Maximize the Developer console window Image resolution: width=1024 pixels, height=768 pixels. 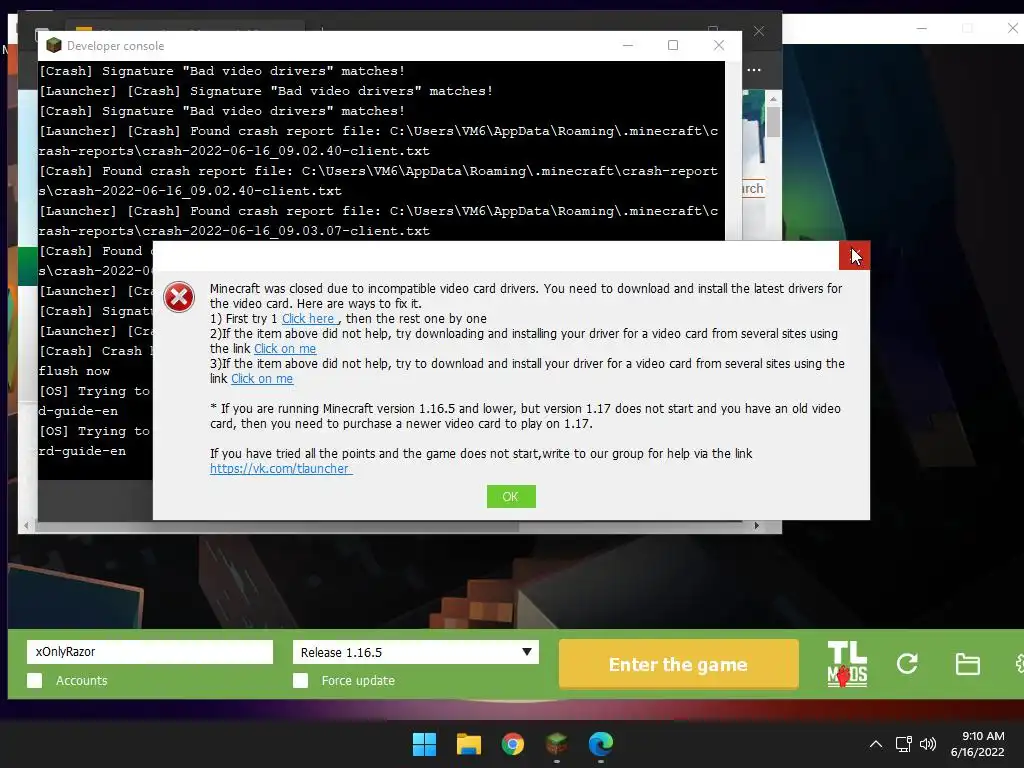[x=673, y=45]
